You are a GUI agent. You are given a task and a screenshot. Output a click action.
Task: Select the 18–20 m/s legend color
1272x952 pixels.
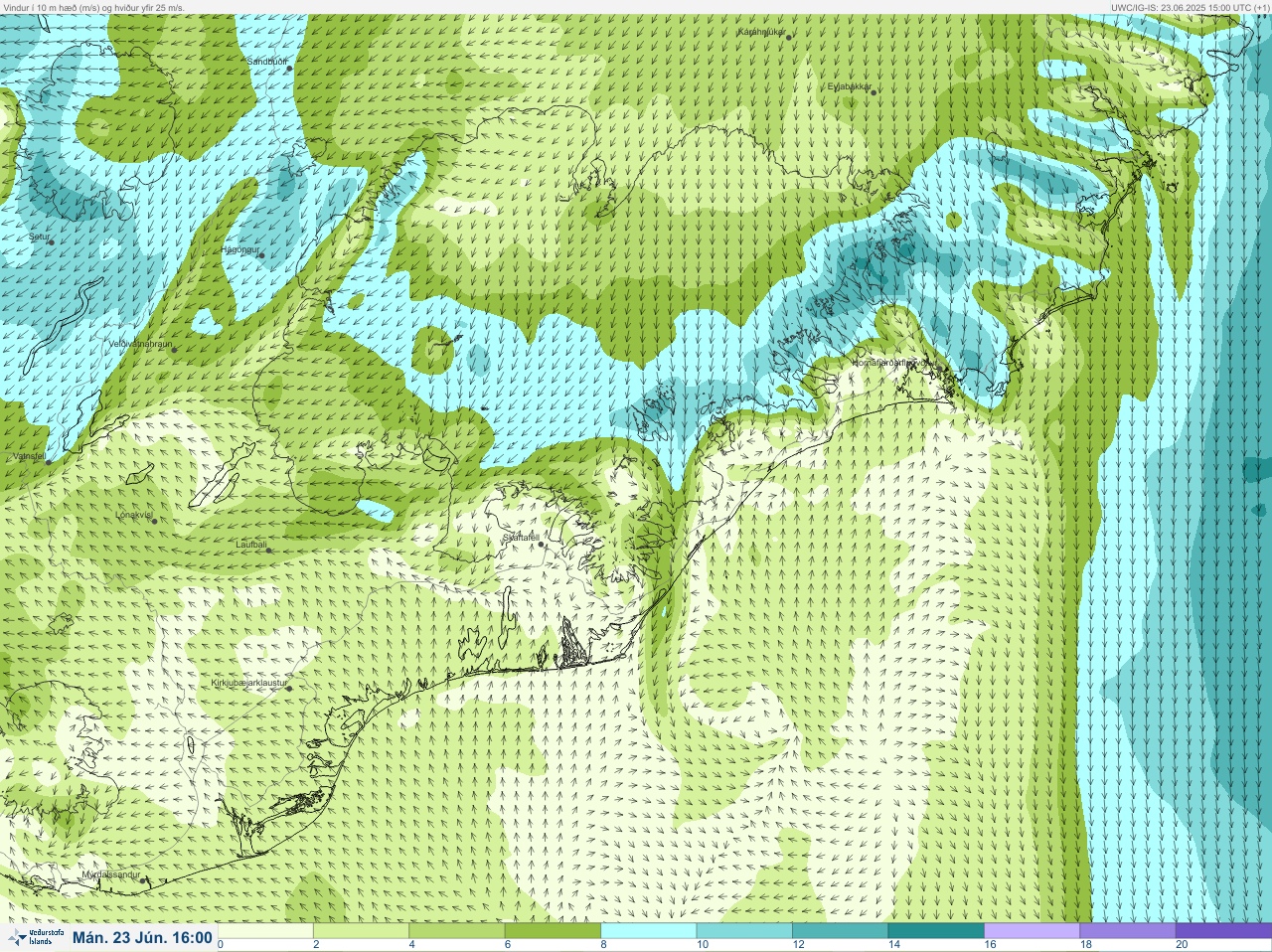tap(1127, 930)
